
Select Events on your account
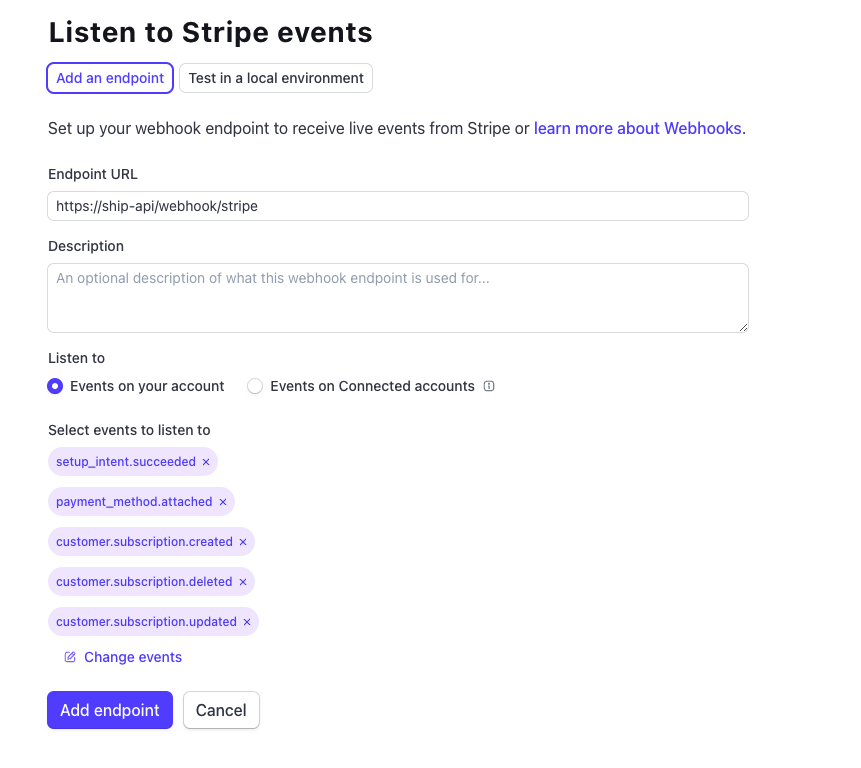click(x=55, y=386)
